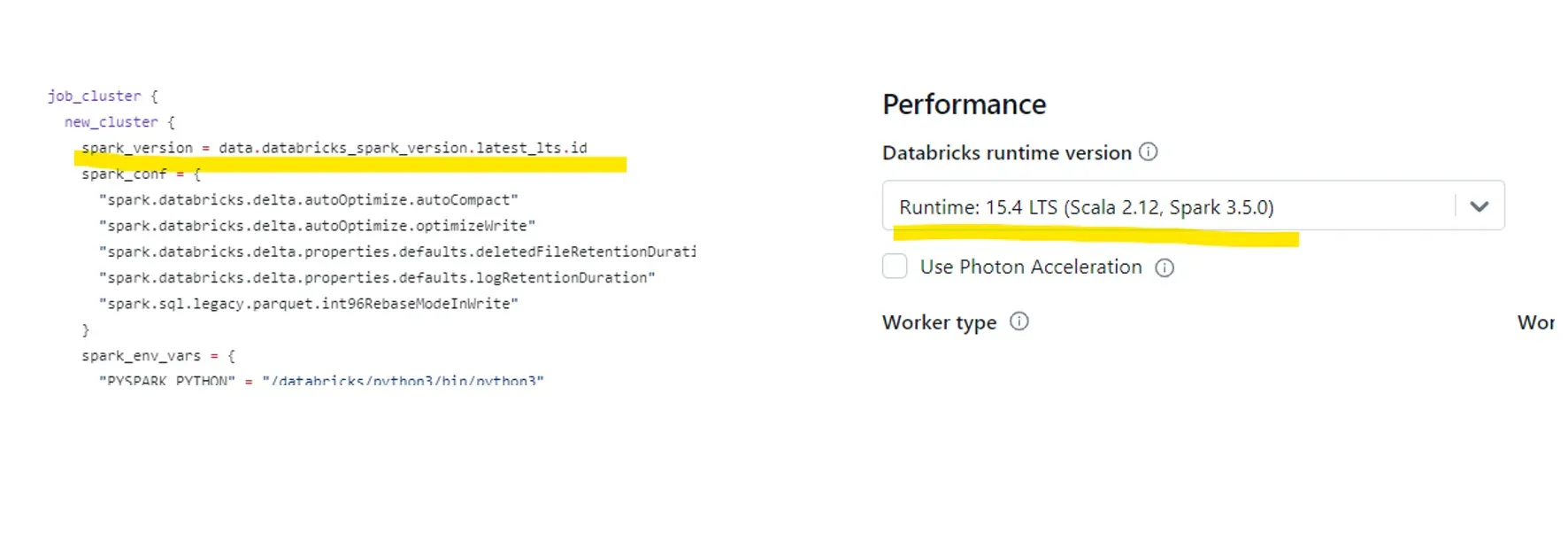Click the logRetentionDuration config line

[x=377, y=278]
